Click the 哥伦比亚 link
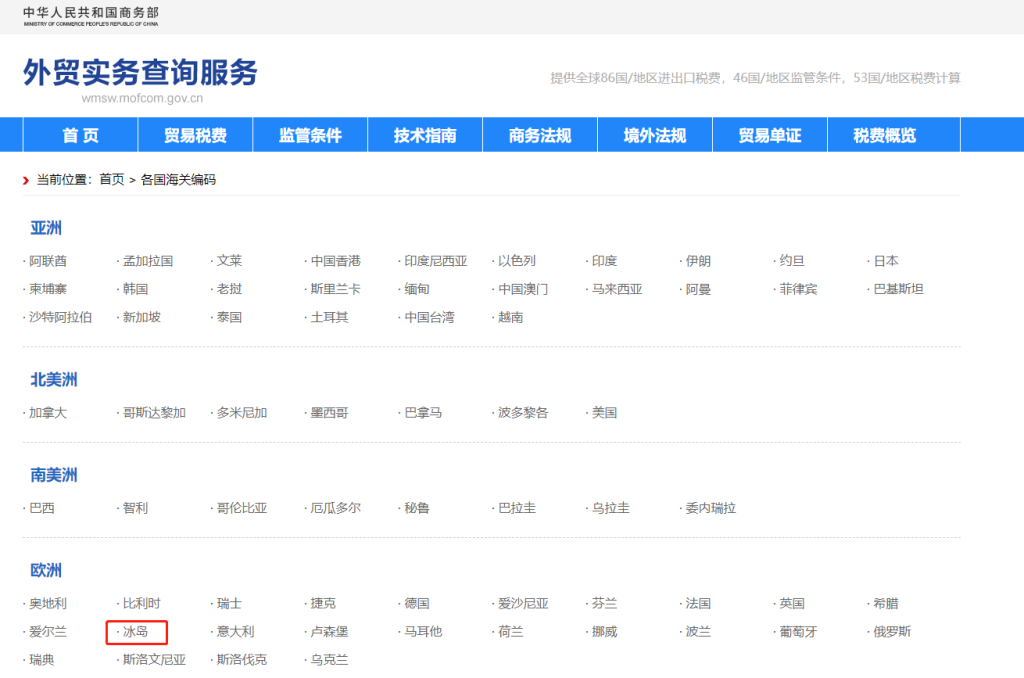 coord(242,508)
